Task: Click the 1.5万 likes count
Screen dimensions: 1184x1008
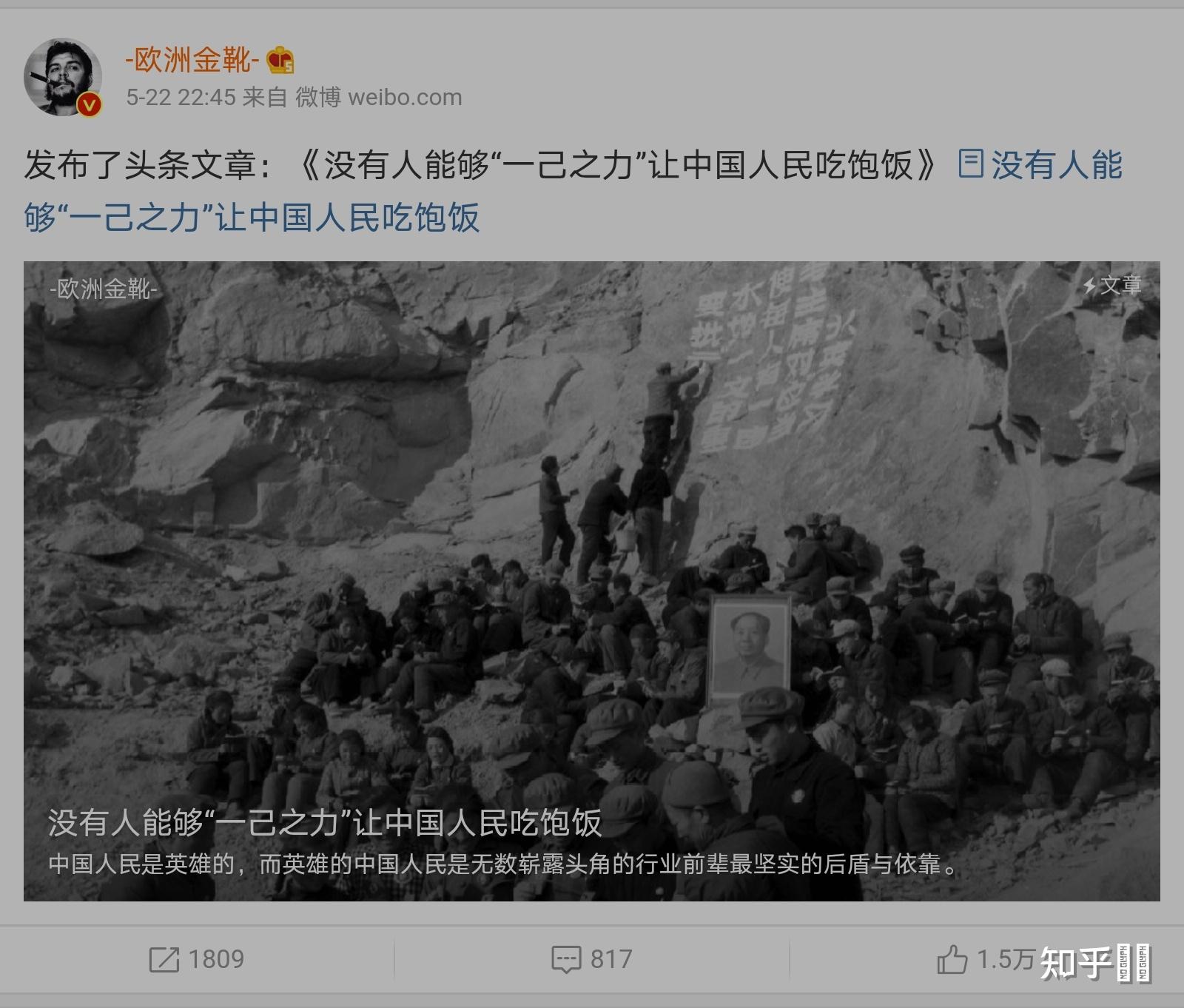Action: click(x=1005, y=959)
